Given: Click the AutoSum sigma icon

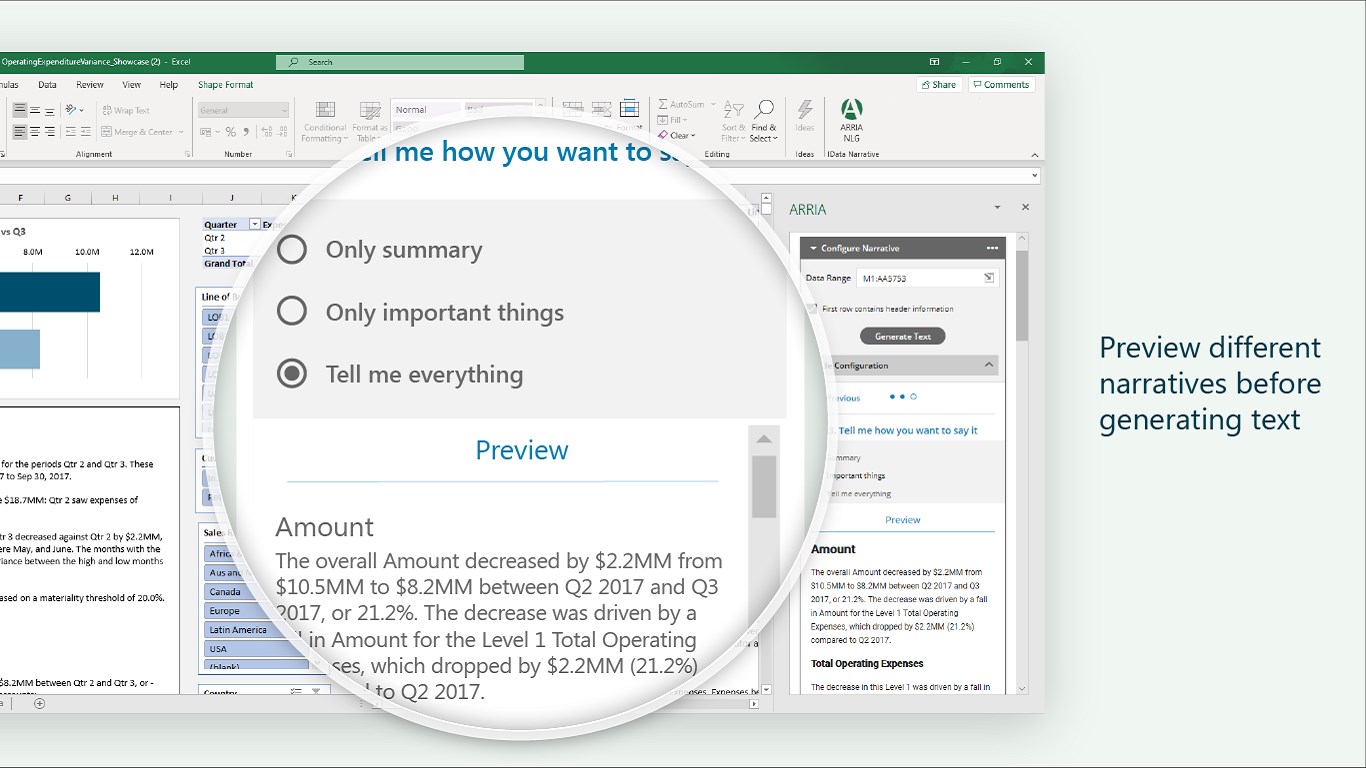Looking at the screenshot, I should click(663, 104).
